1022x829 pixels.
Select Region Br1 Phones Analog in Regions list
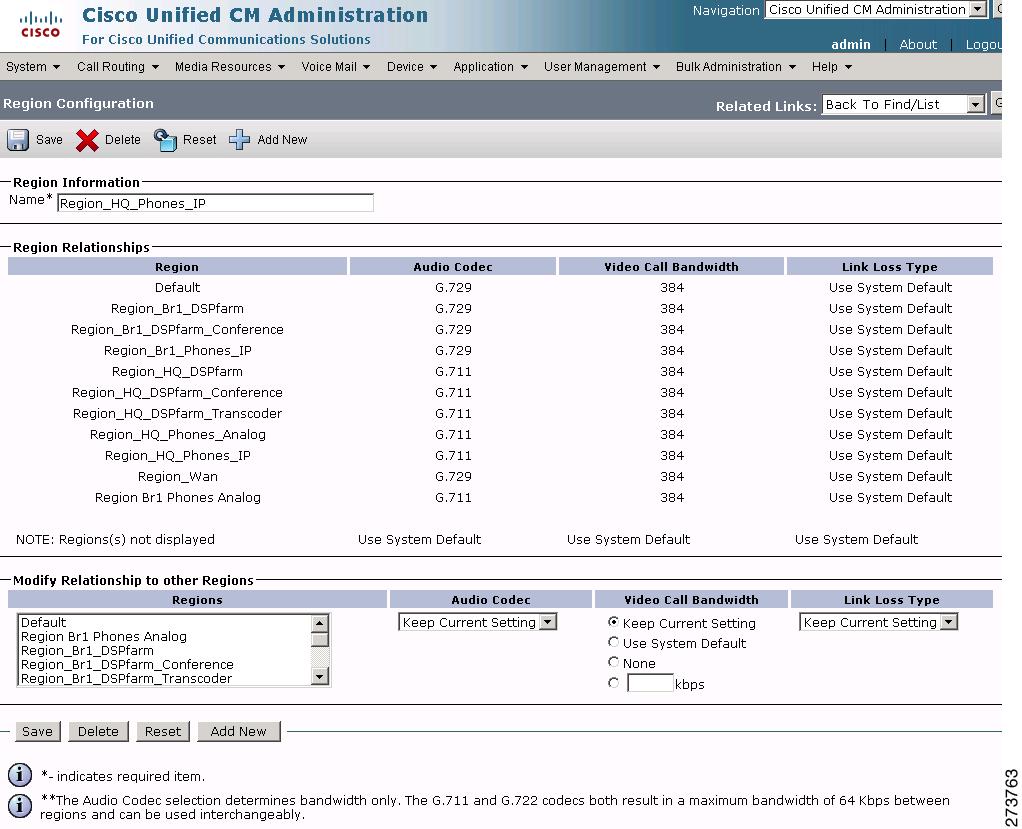click(166, 636)
